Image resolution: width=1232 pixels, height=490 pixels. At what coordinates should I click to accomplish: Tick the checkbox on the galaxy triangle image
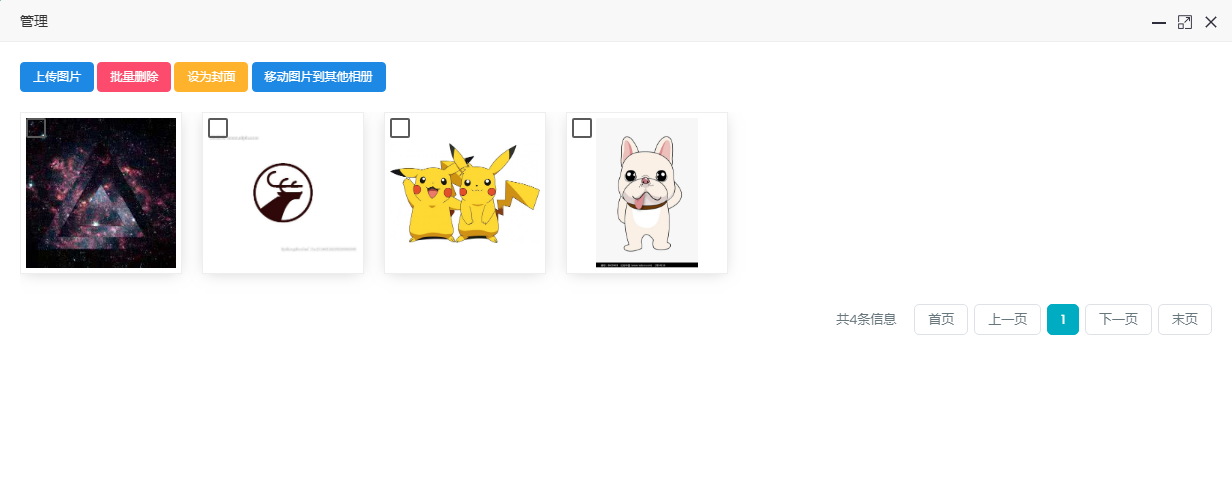[x=36, y=128]
